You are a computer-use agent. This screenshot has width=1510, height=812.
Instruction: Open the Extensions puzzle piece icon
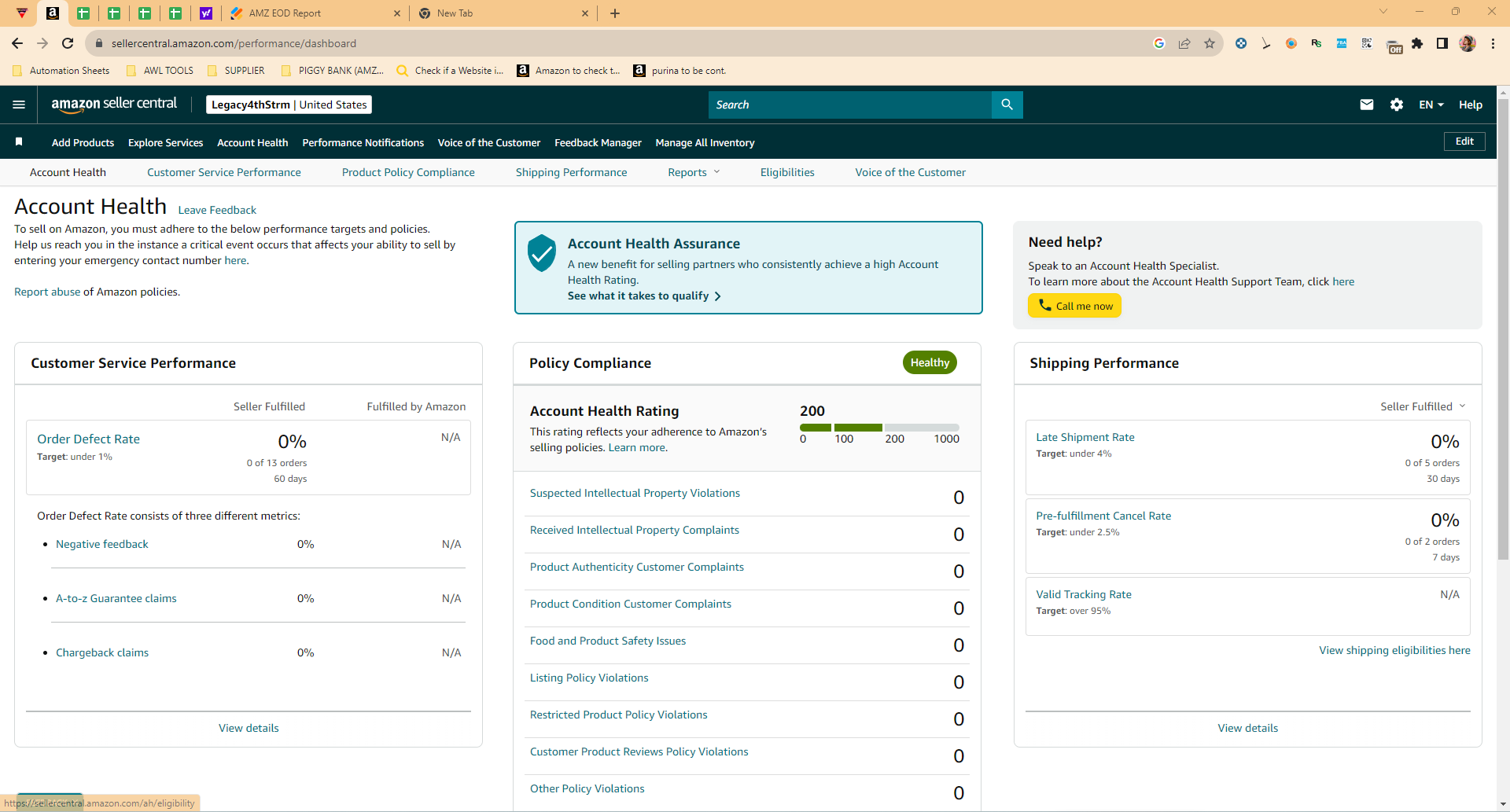(x=1417, y=43)
